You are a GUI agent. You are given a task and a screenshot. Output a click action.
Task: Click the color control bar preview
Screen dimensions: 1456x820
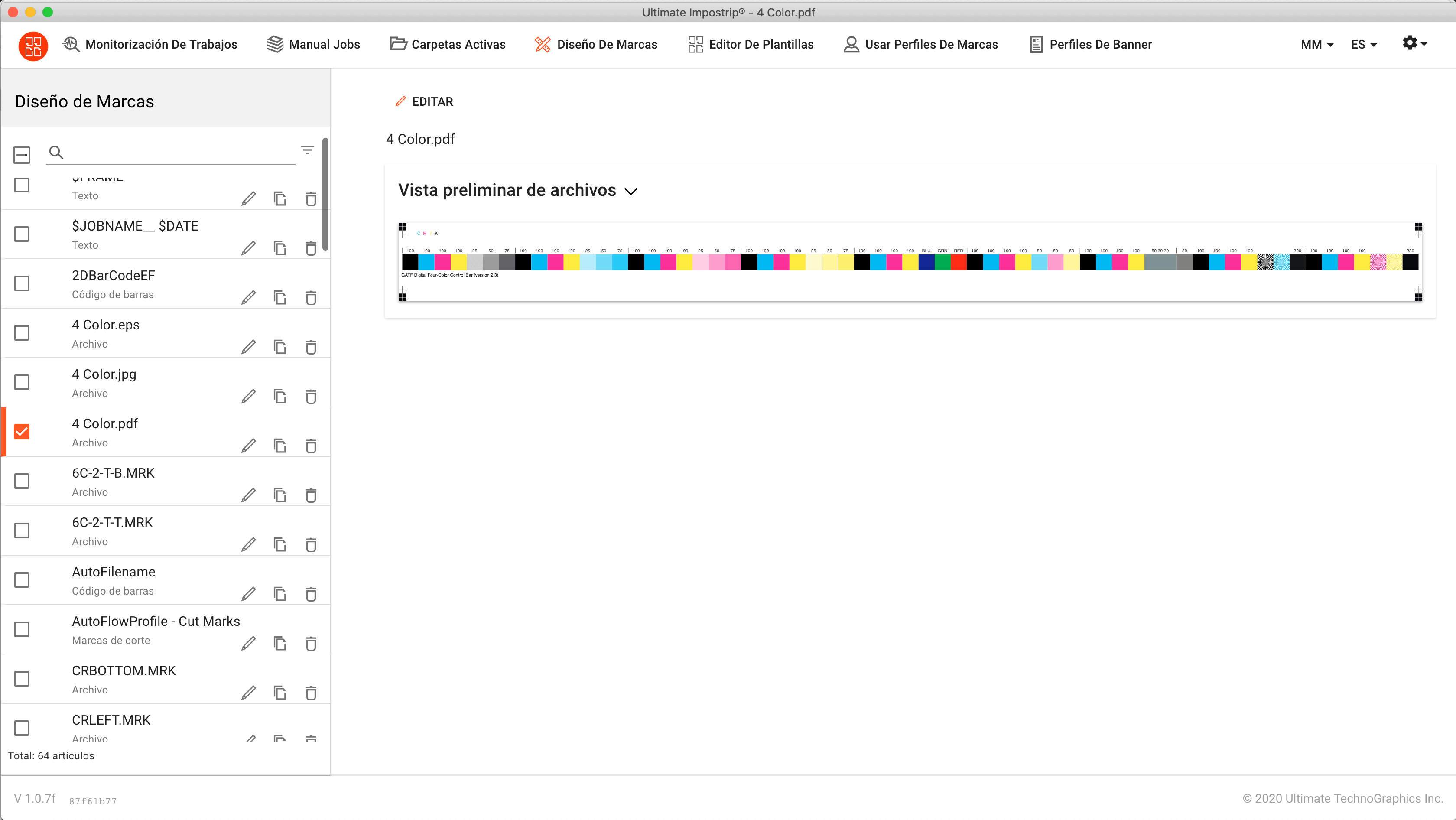(x=910, y=262)
